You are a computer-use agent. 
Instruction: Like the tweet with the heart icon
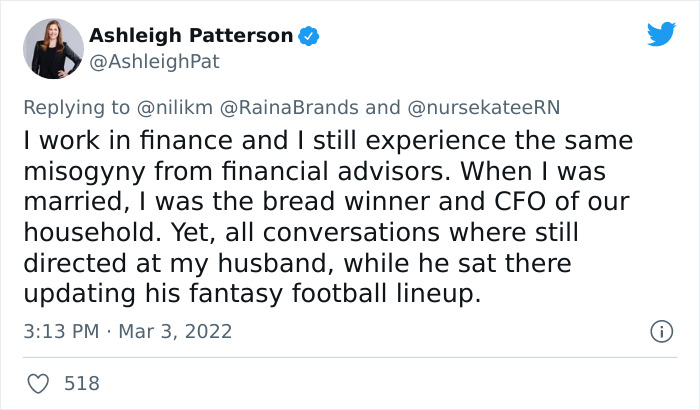(39, 383)
